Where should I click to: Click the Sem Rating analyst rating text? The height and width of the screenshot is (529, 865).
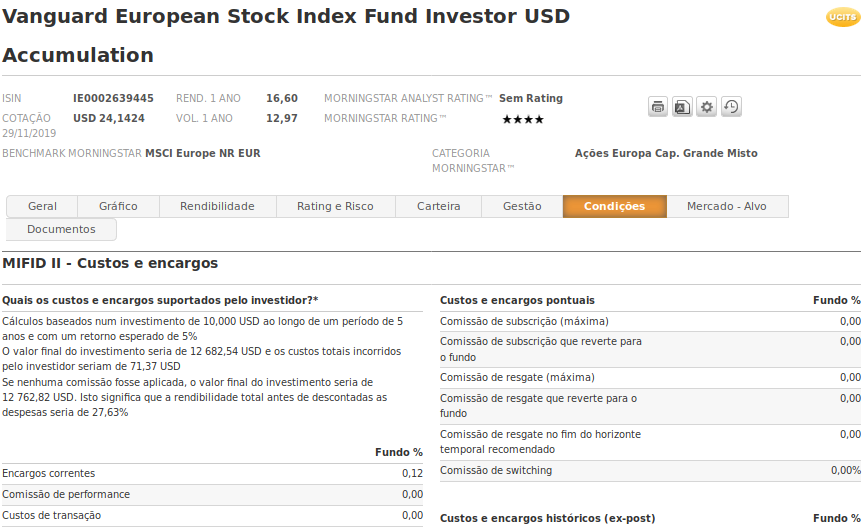(x=531, y=99)
